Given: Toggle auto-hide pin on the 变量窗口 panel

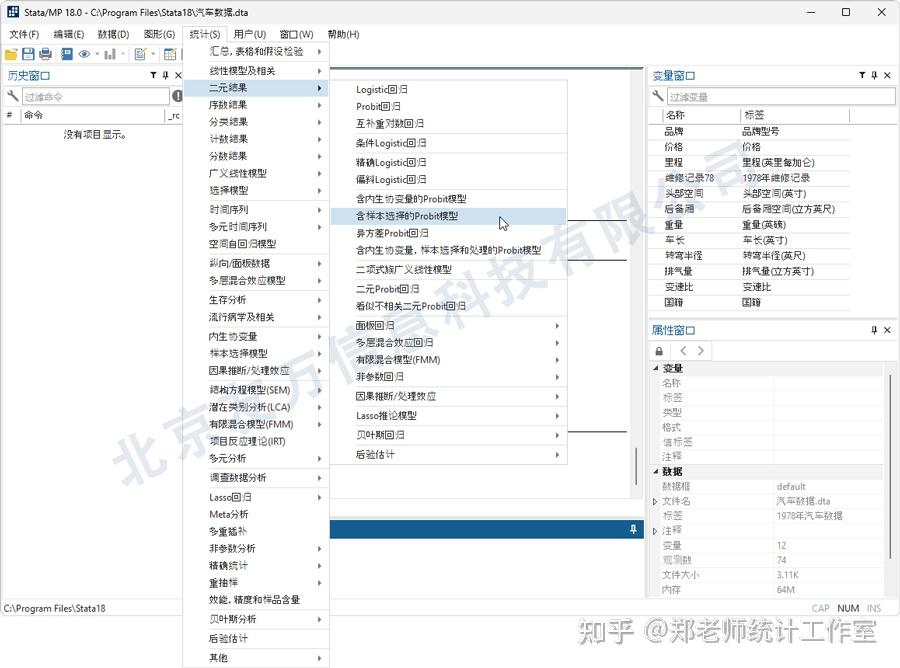Looking at the screenshot, I should (x=874, y=75).
